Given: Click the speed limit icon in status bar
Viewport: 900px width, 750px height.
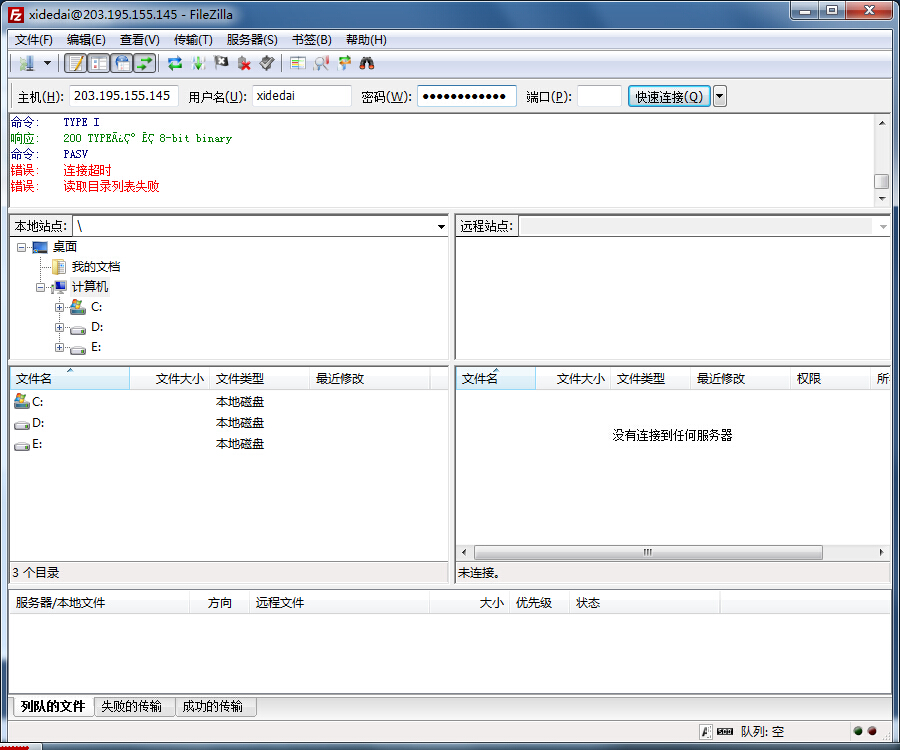Looking at the screenshot, I should click(x=725, y=732).
